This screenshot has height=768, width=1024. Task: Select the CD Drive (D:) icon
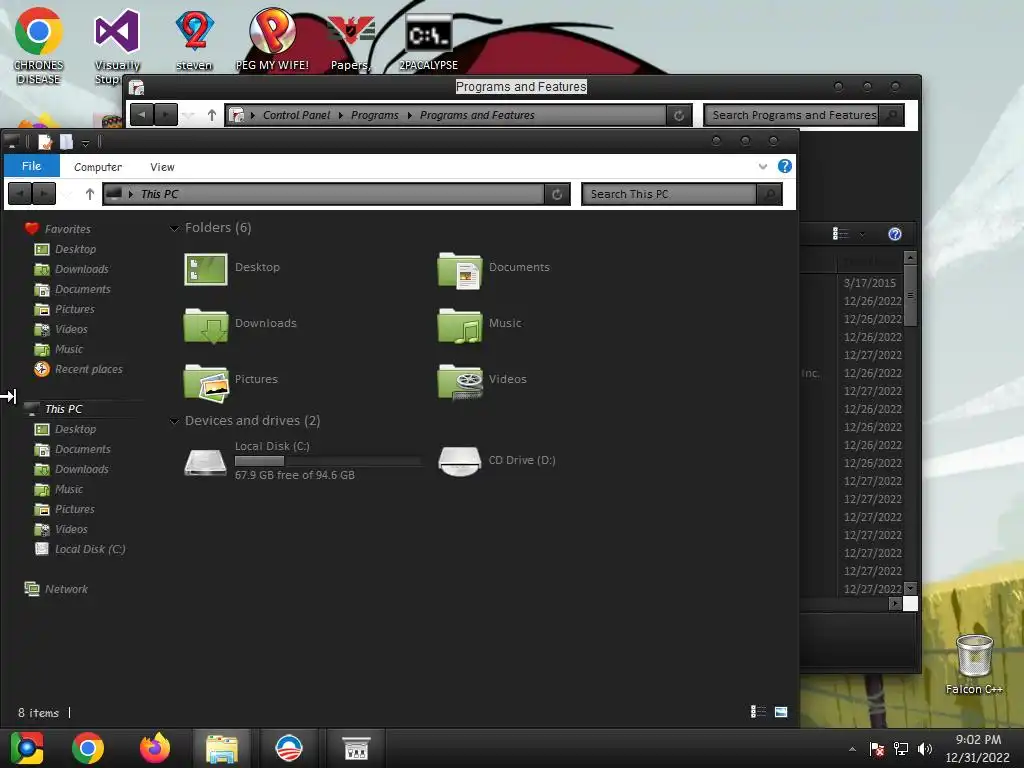460,461
